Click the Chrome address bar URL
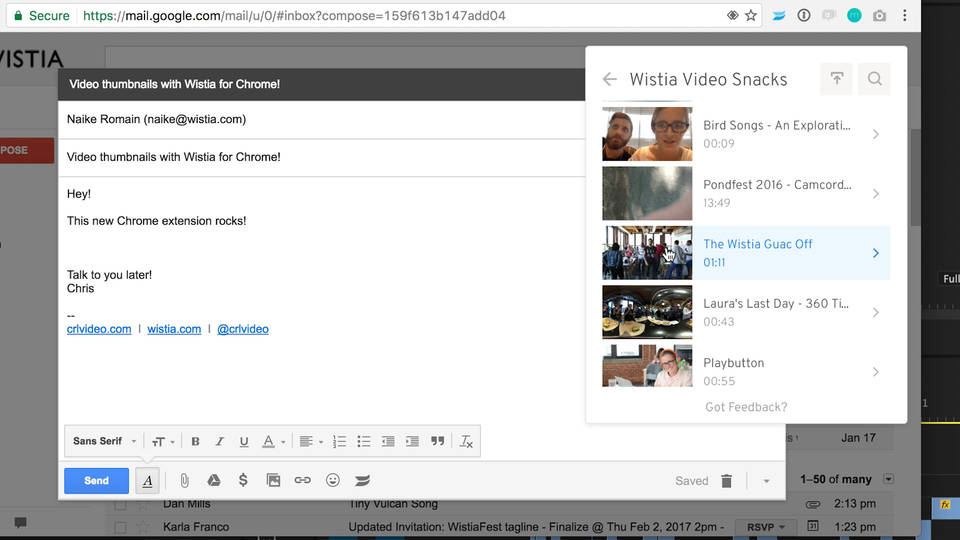The image size is (960, 540). 294,16
